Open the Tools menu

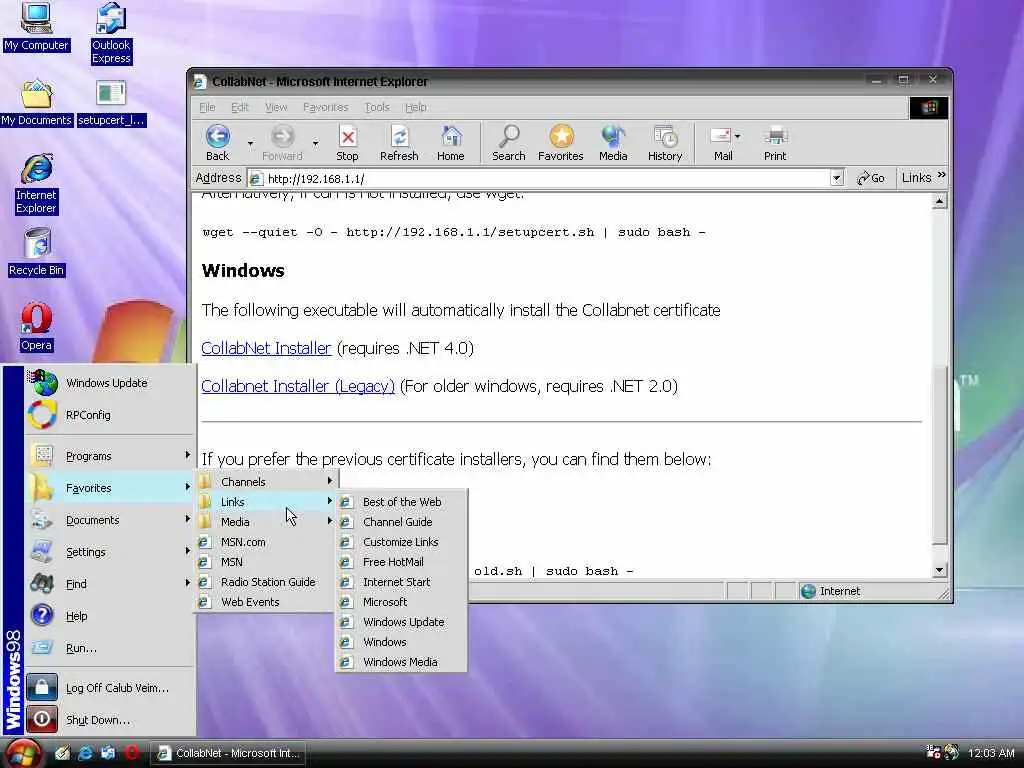point(377,107)
